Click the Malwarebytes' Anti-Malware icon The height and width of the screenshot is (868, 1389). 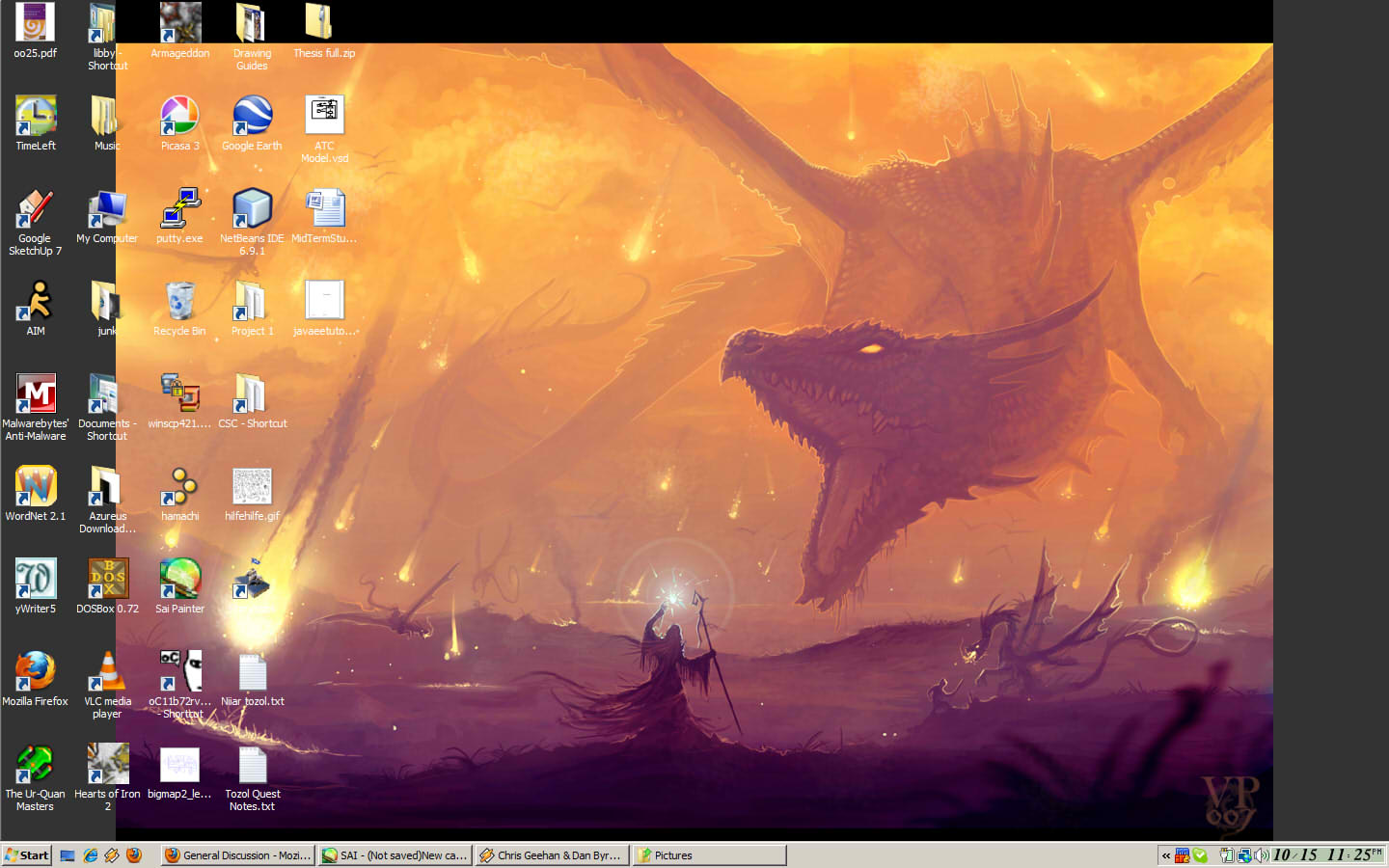[36, 394]
